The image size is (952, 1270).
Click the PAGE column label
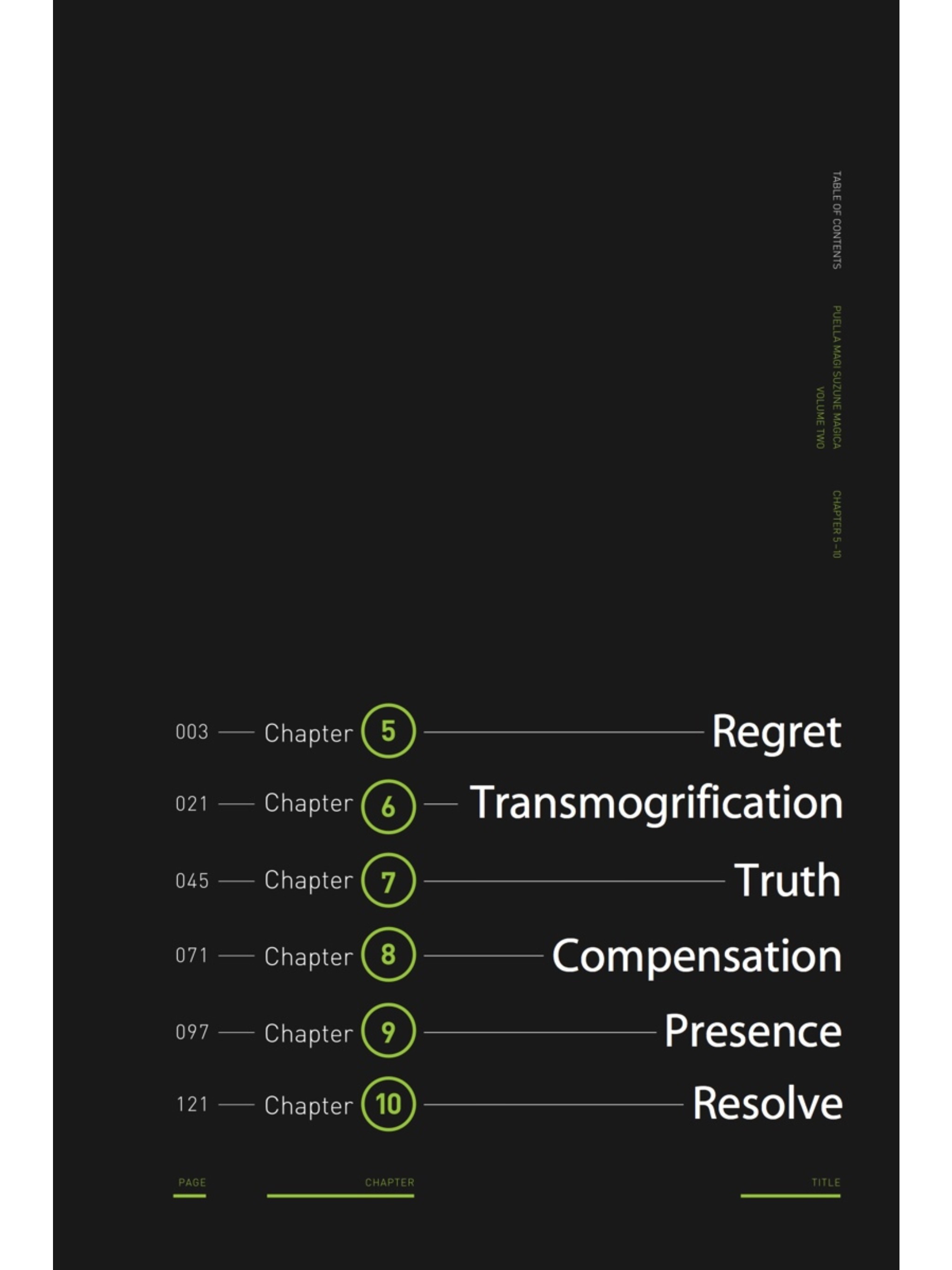point(192,1182)
